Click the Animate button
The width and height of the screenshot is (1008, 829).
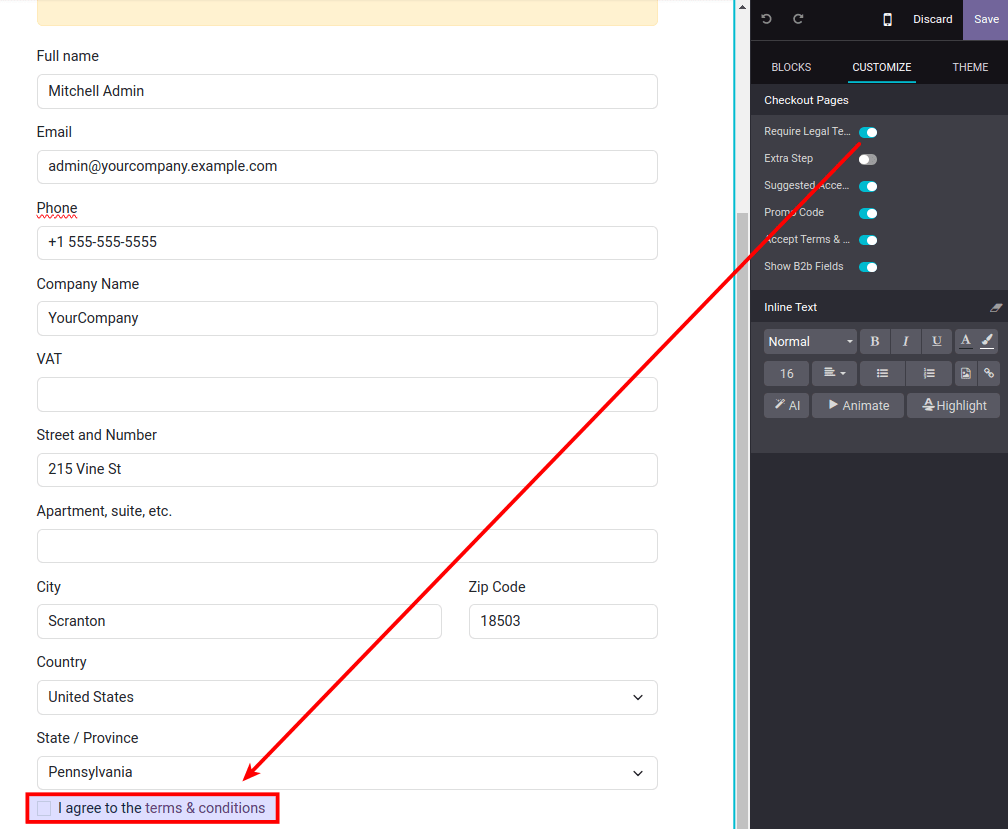pos(858,406)
